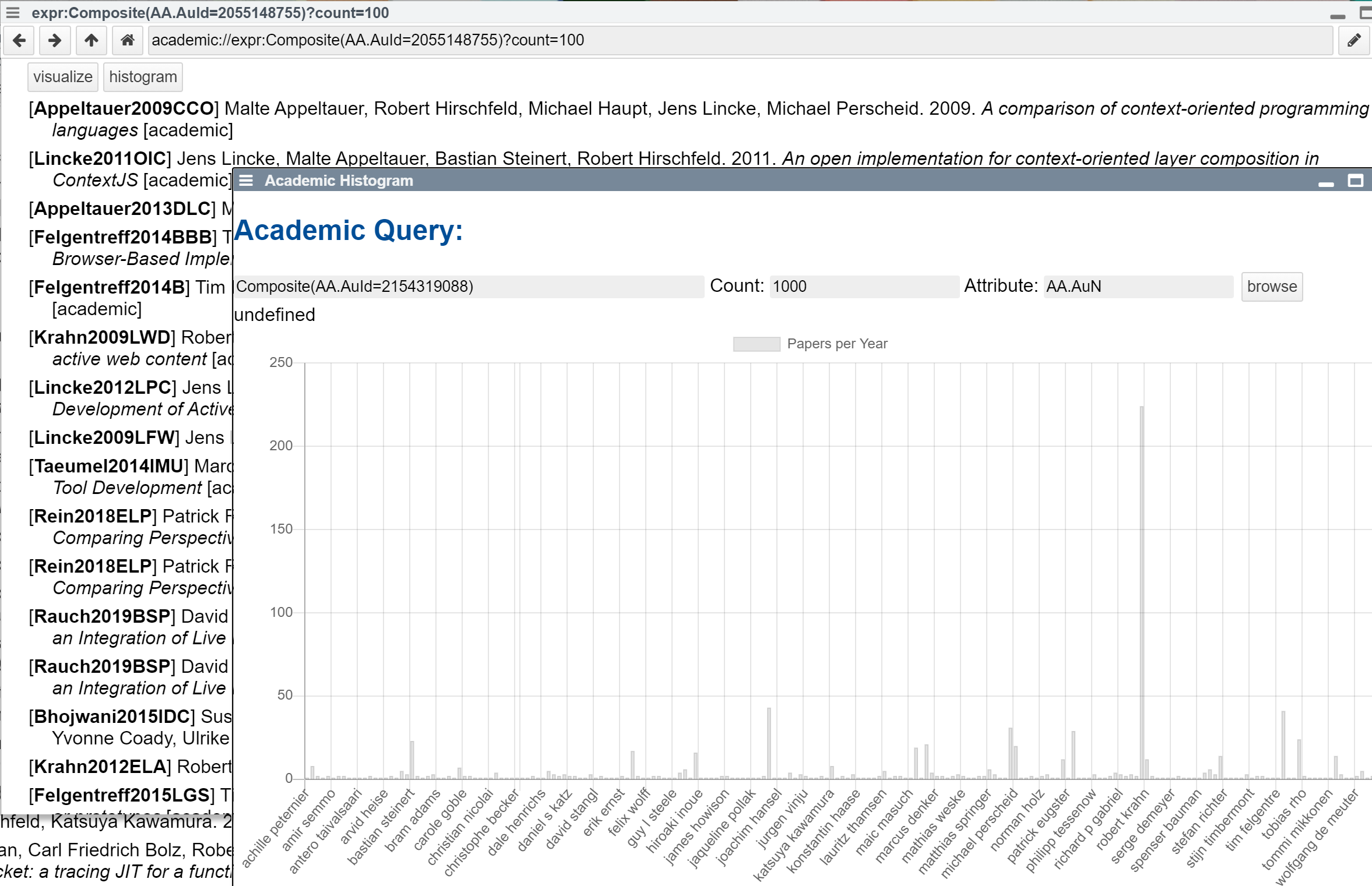Click the Composite query input field
Image resolution: width=1372 pixels, height=886 pixels.
(469, 287)
